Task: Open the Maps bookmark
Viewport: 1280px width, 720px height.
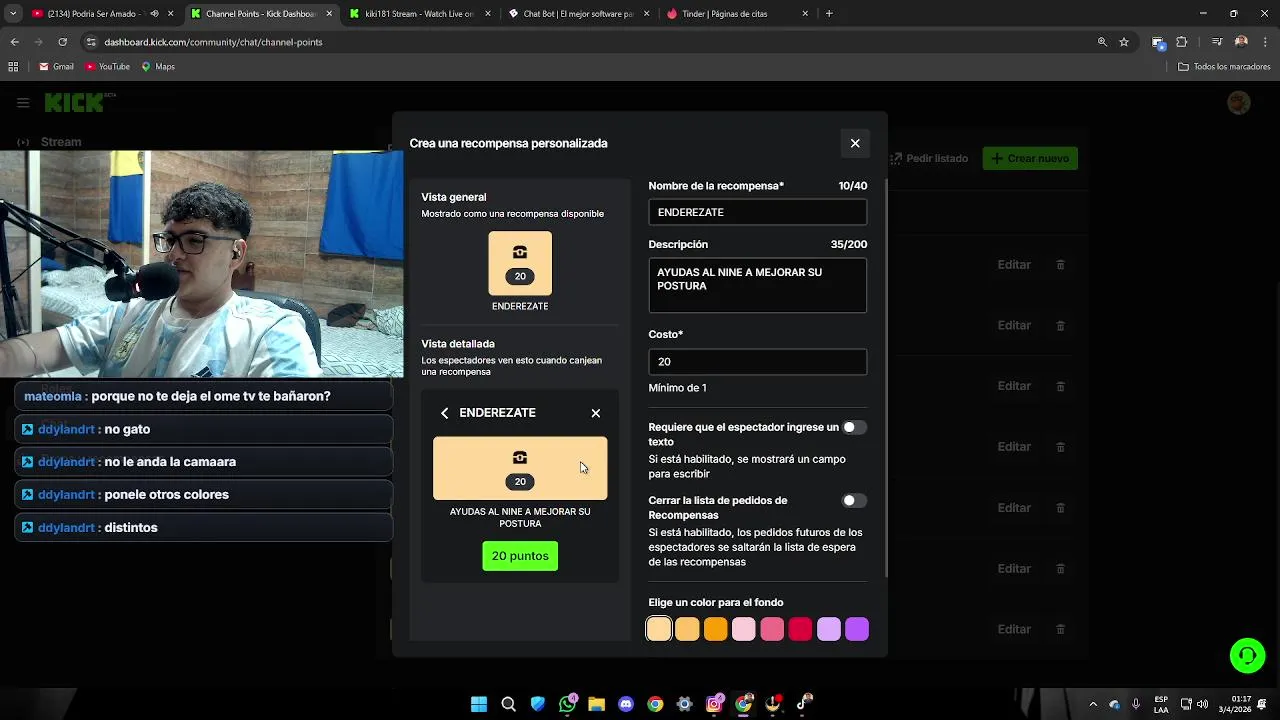Action: tap(158, 67)
